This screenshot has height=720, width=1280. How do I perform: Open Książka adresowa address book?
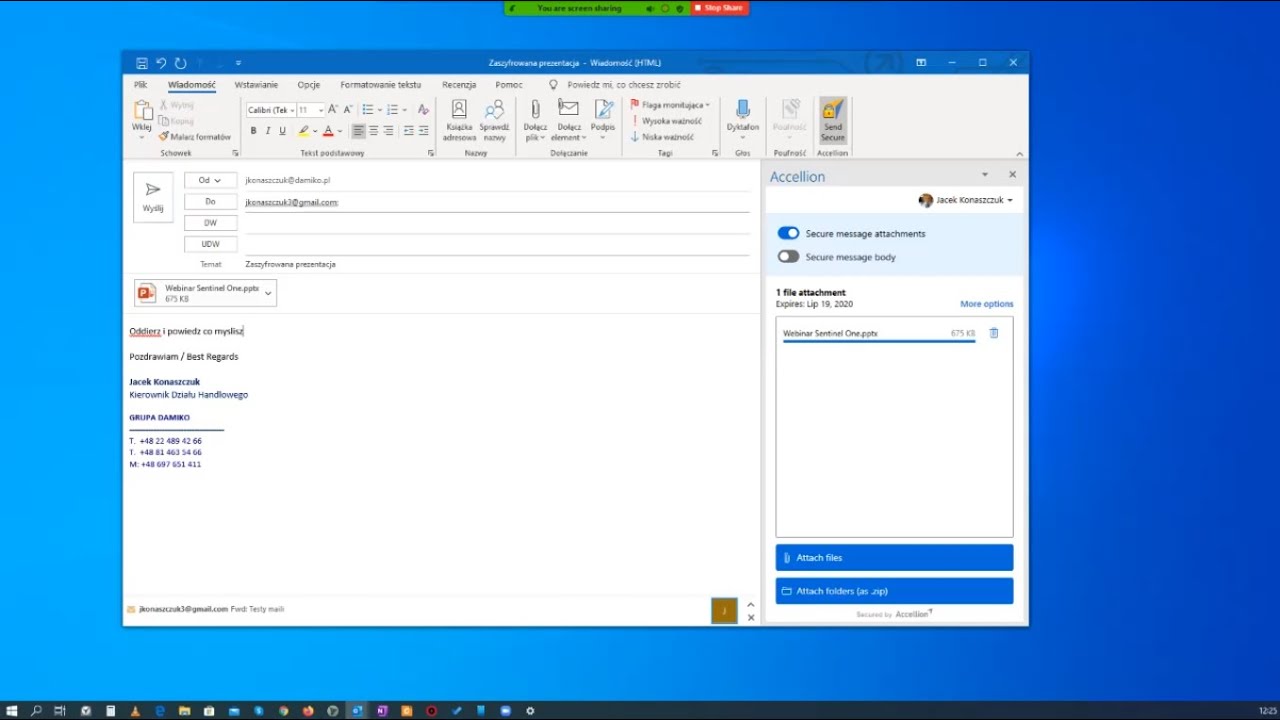coord(459,120)
